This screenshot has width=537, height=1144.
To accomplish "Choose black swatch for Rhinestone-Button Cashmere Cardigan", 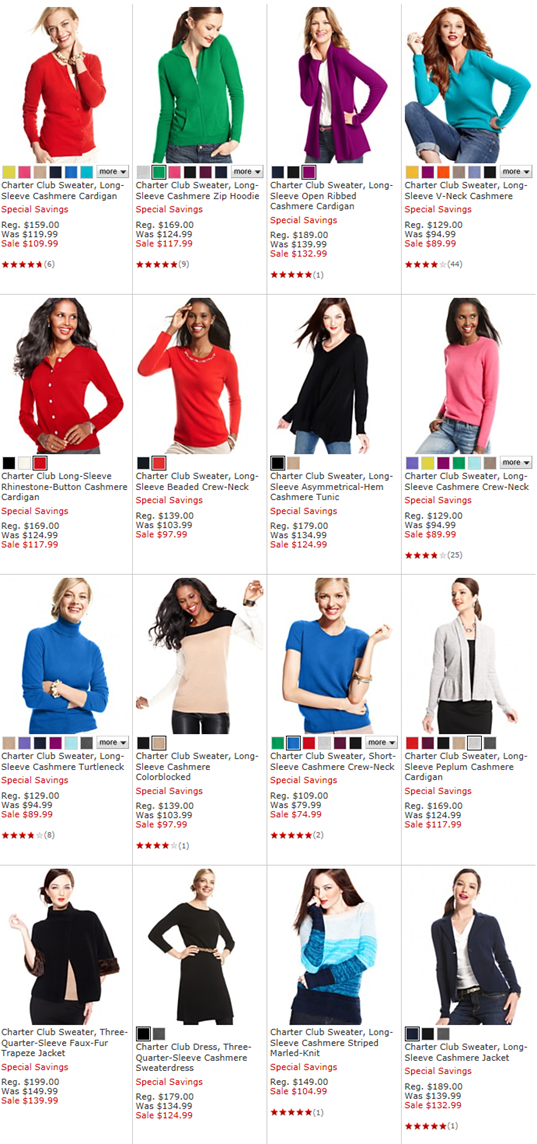I will tap(9, 463).
